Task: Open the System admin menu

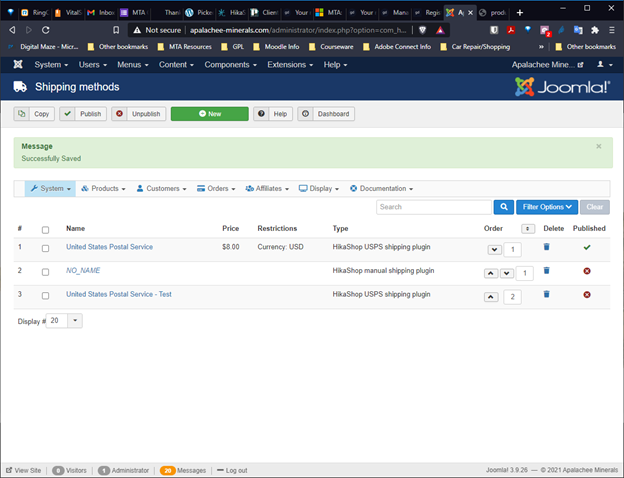Action: click(x=51, y=64)
